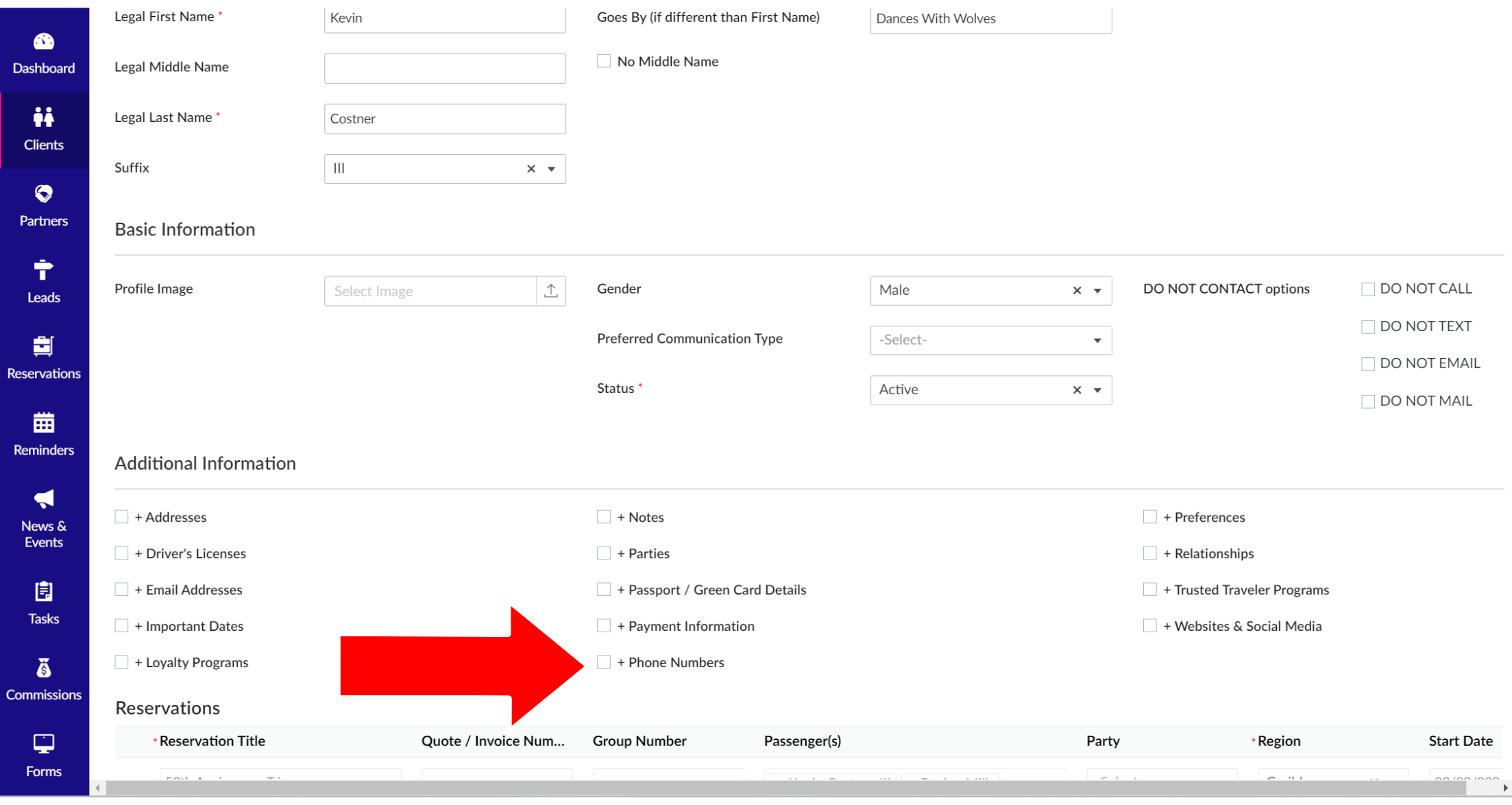Screen dimensions: 1512x805
Task: Open Commissions money bag icon
Action: (43, 668)
